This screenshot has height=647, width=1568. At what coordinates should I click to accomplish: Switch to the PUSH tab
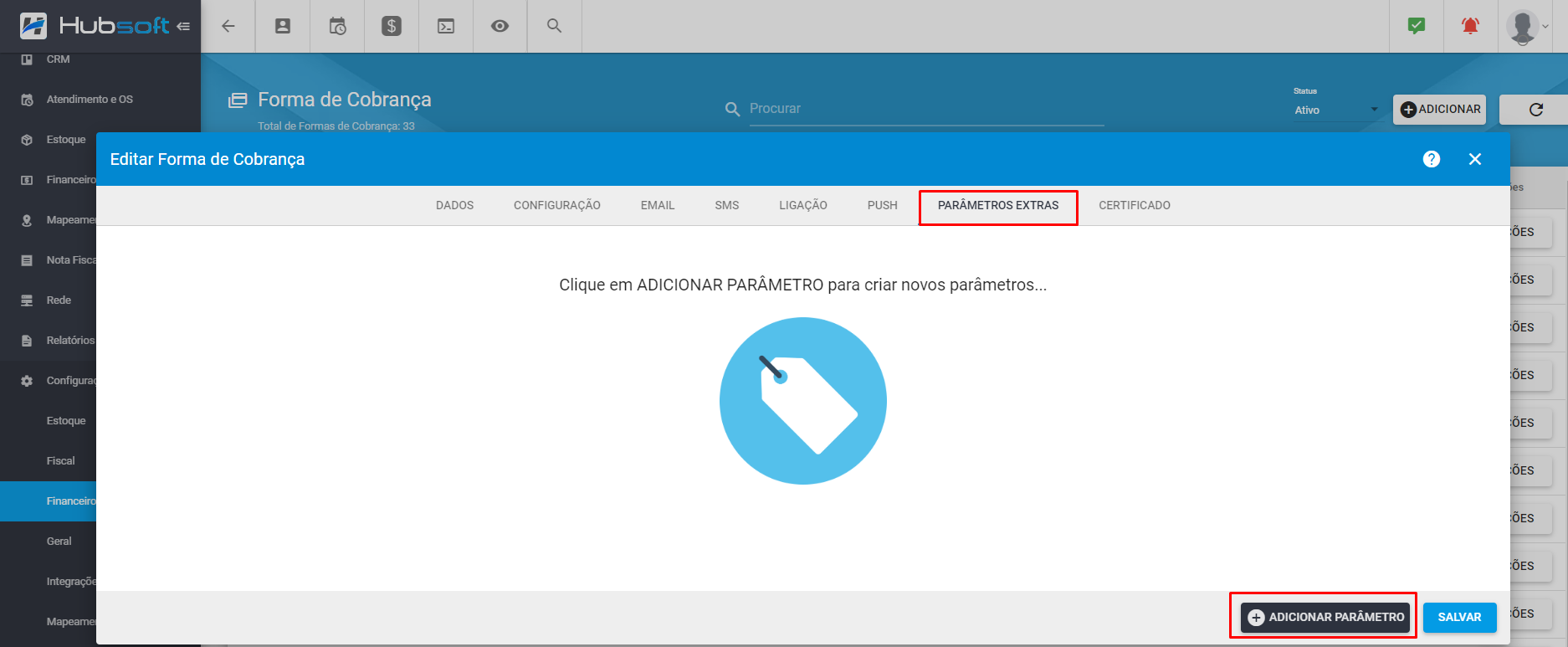coord(883,205)
